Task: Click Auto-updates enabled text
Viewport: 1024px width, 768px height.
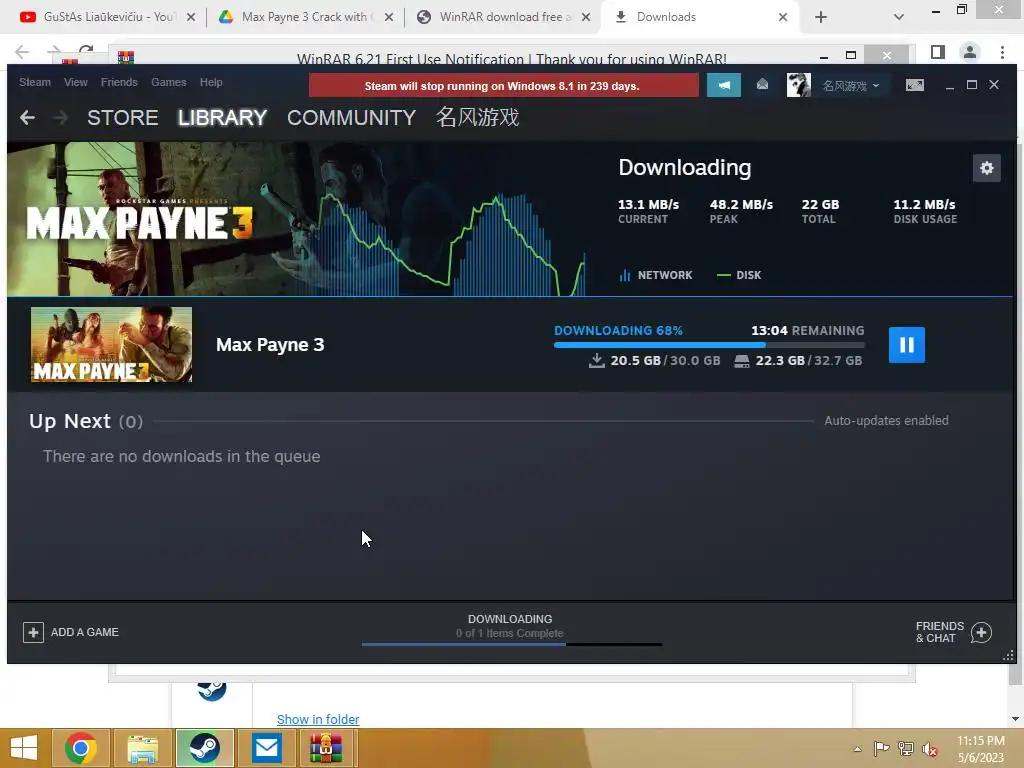Action: point(886,421)
